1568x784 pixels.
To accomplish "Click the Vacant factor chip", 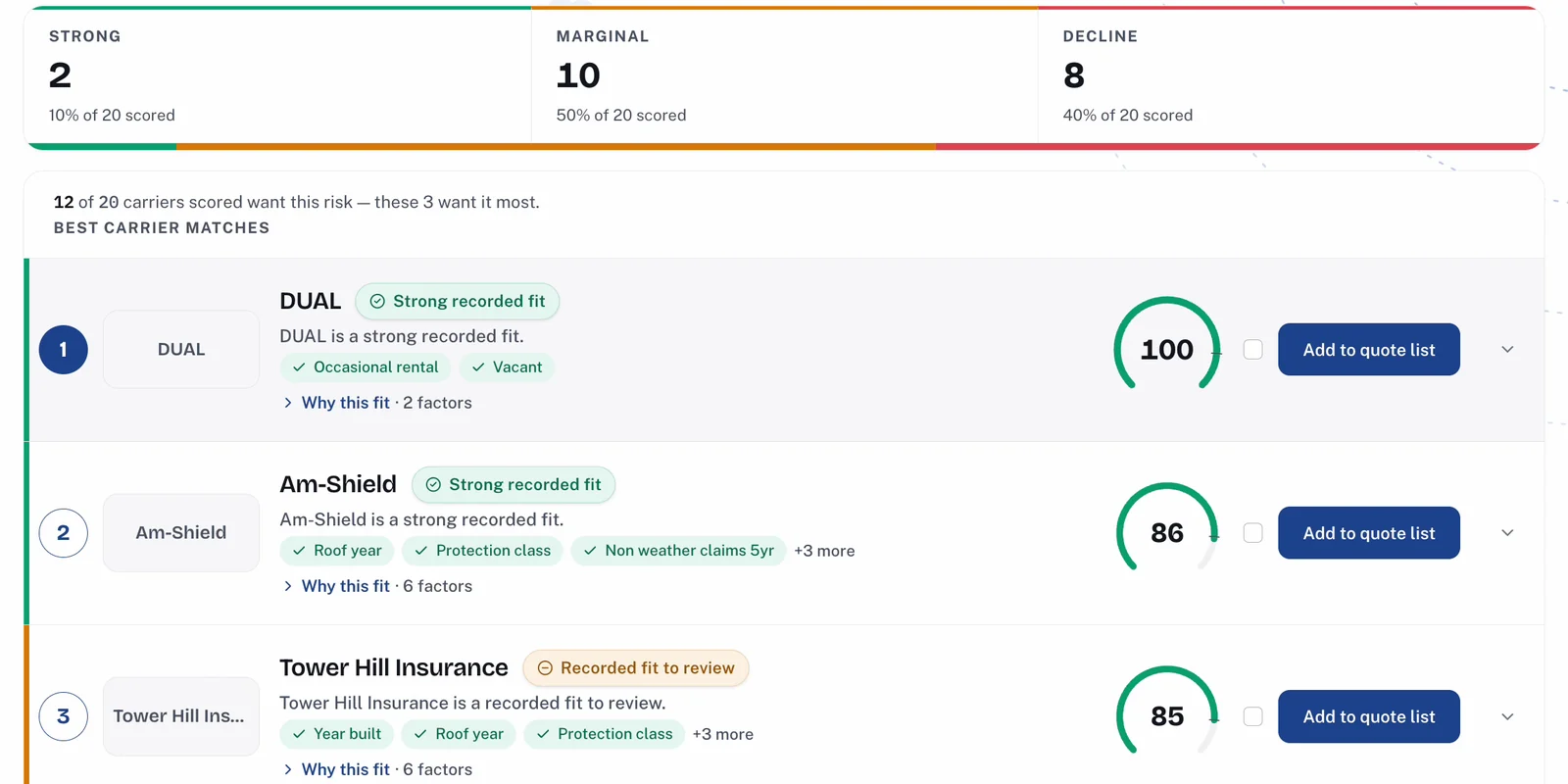I will tap(507, 367).
